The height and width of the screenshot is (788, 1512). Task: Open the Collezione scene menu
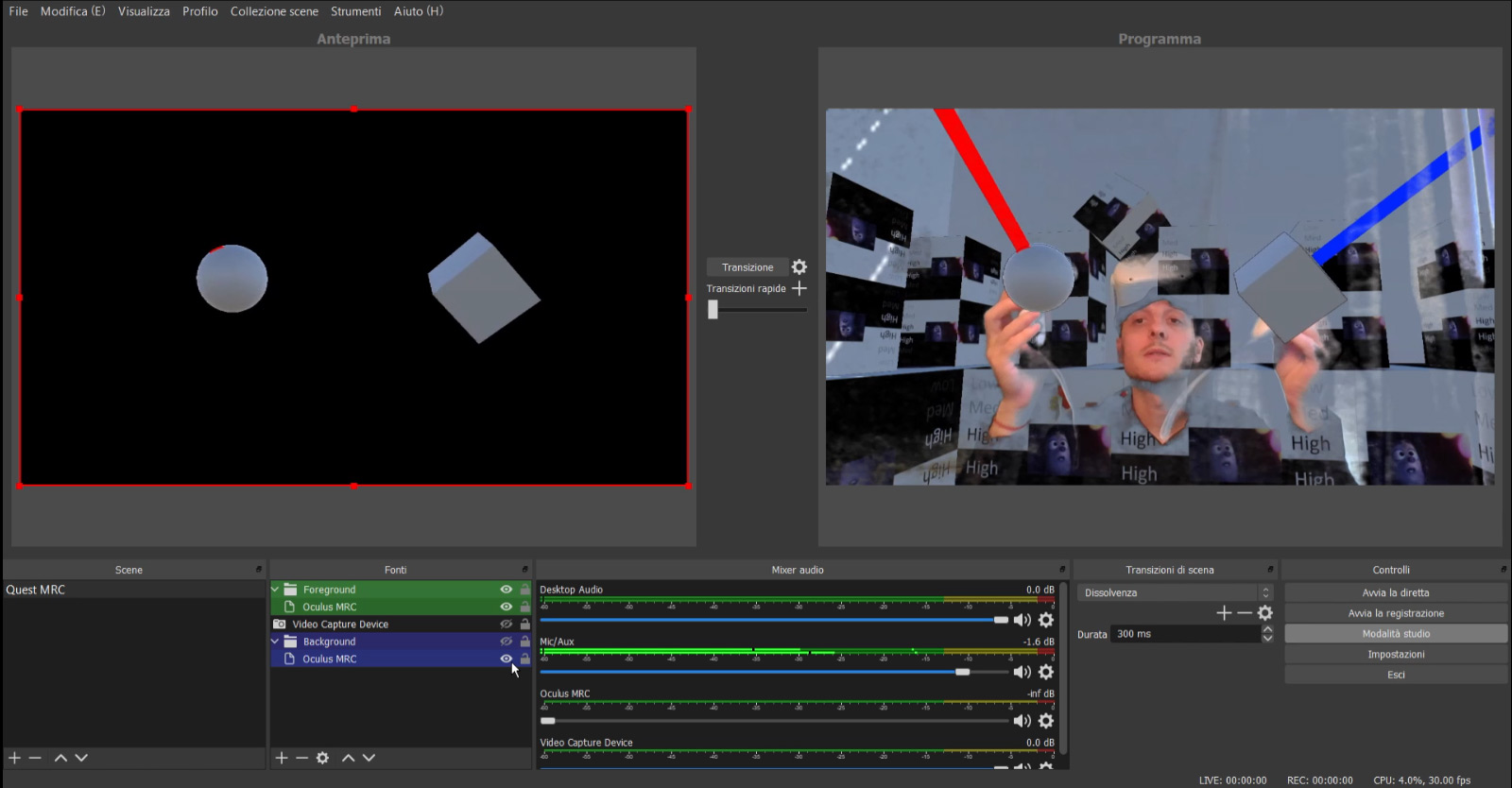pyautogui.click(x=274, y=11)
